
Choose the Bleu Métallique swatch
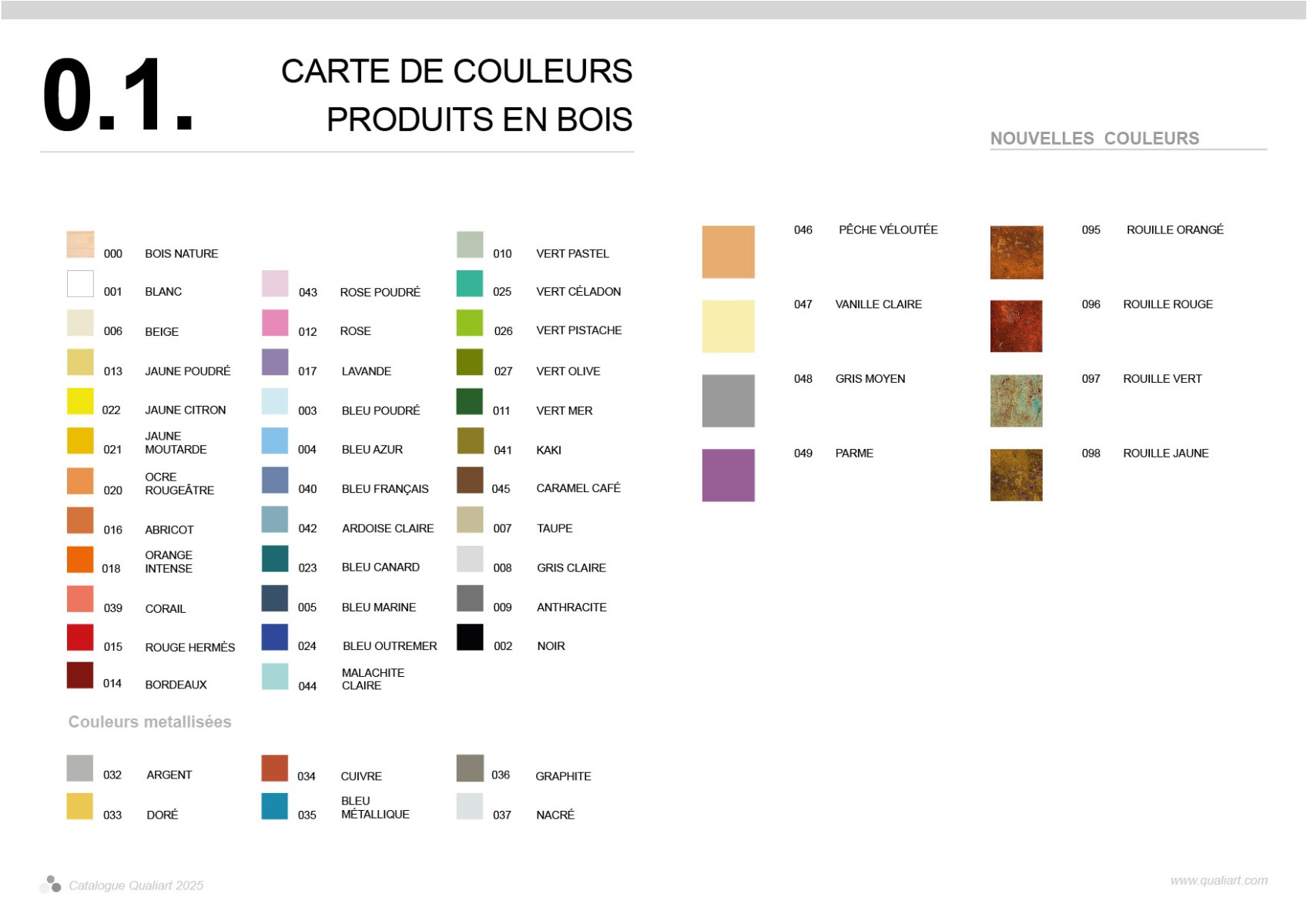[x=275, y=806]
